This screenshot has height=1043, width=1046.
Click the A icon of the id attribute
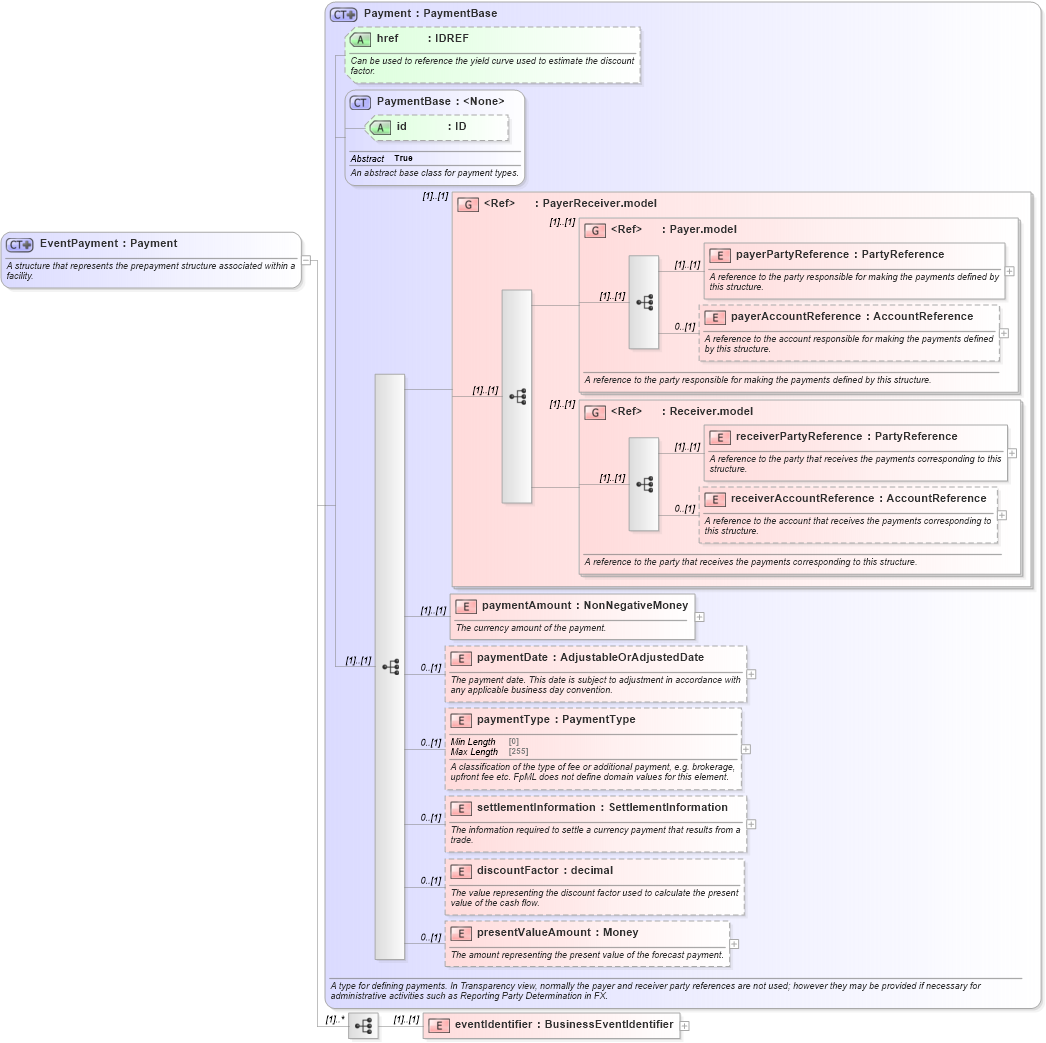click(x=379, y=128)
